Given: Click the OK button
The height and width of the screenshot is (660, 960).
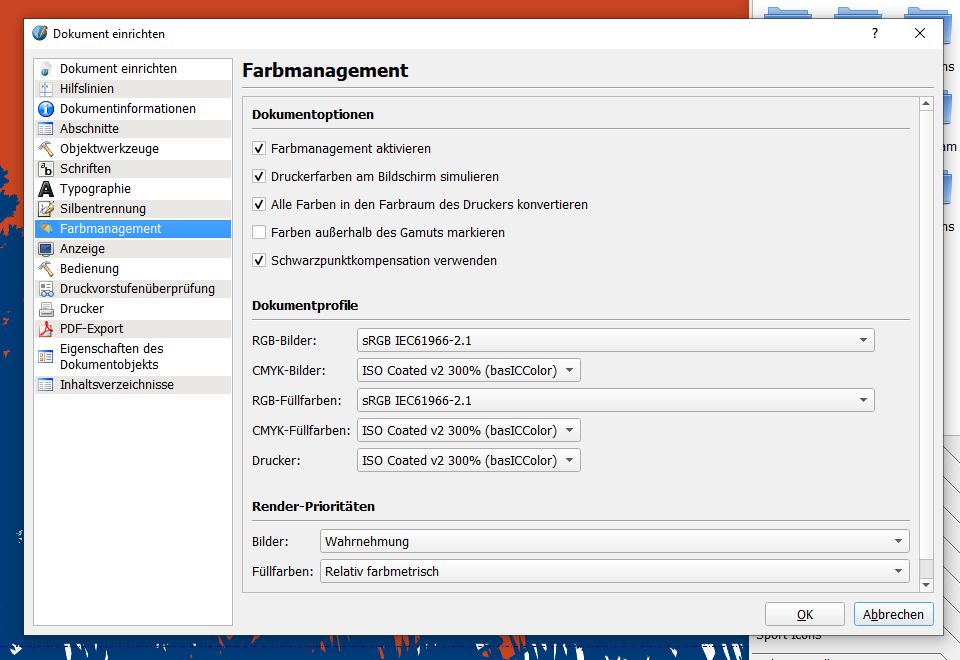Looking at the screenshot, I should tap(804, 615).
